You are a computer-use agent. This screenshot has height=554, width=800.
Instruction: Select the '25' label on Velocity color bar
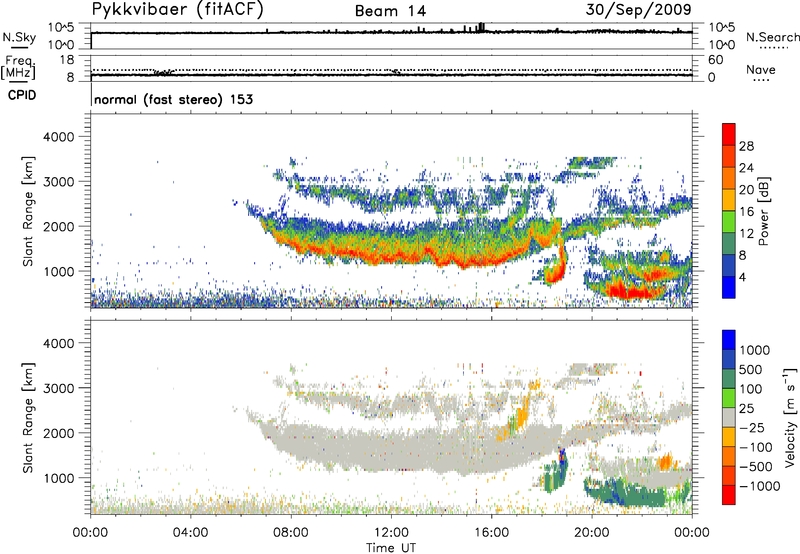pyautogui.click(x=747, y=409)
